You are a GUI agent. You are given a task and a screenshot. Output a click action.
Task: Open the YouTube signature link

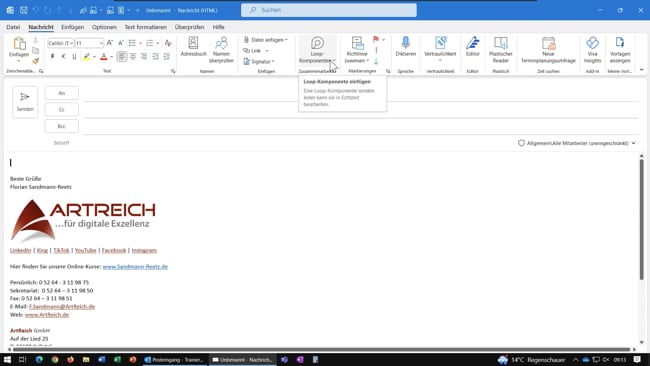click(85, 250)
